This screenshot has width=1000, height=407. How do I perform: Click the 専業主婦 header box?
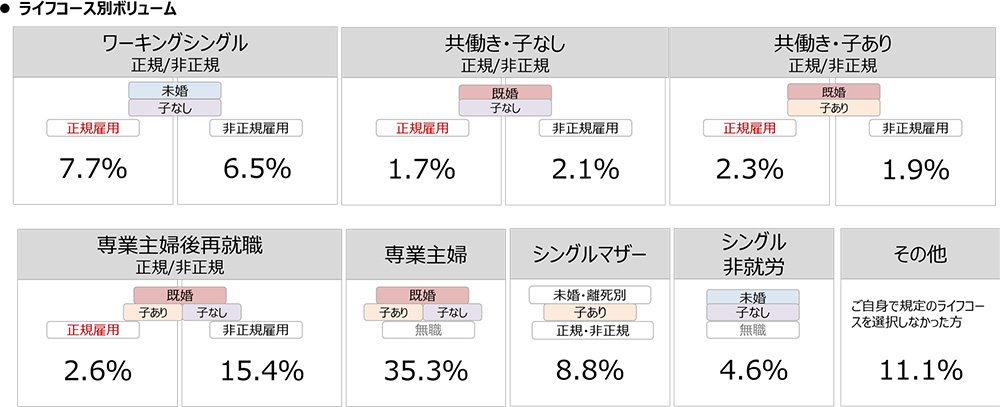425,254
